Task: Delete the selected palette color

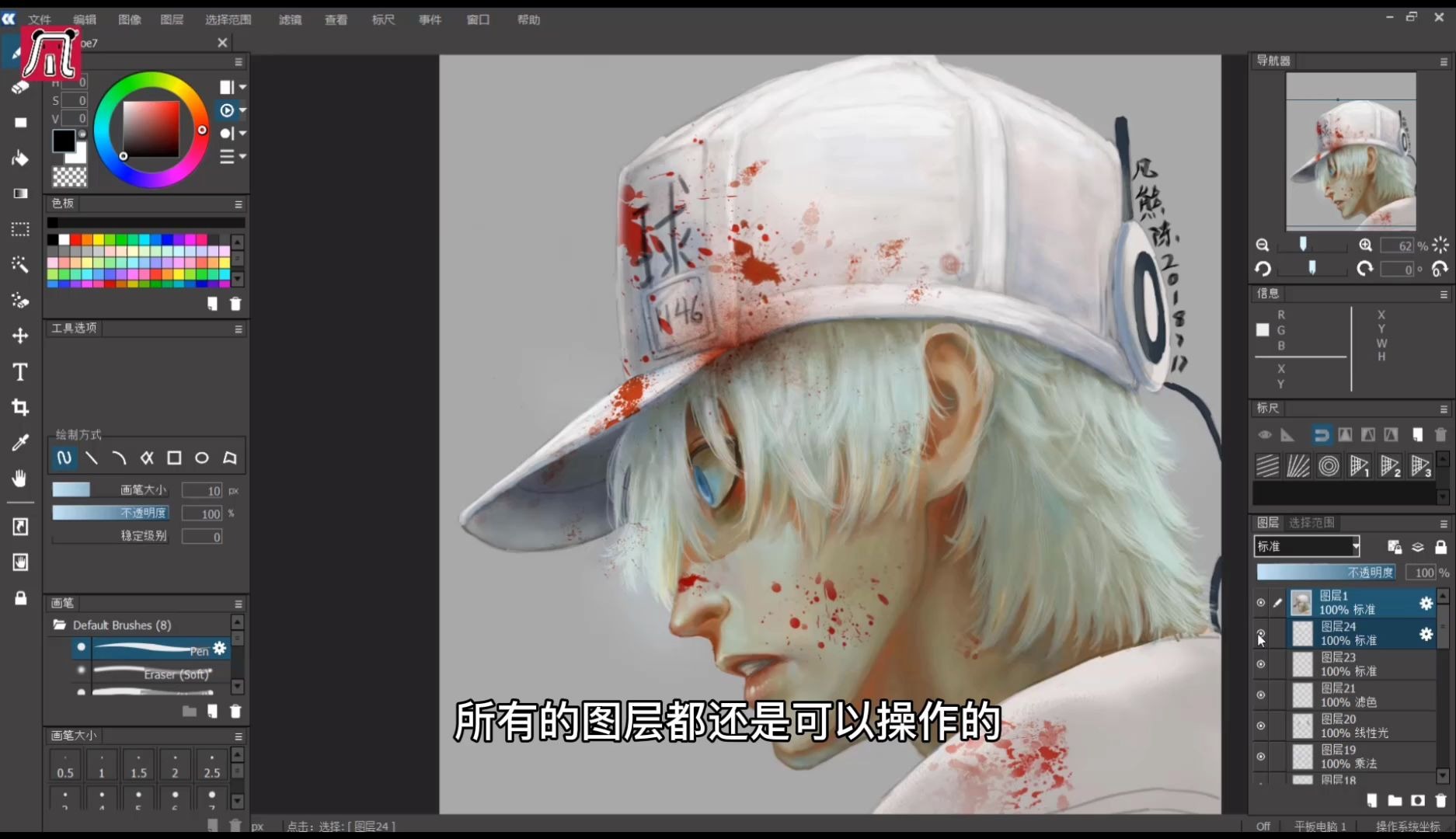Action: point(235,304)
